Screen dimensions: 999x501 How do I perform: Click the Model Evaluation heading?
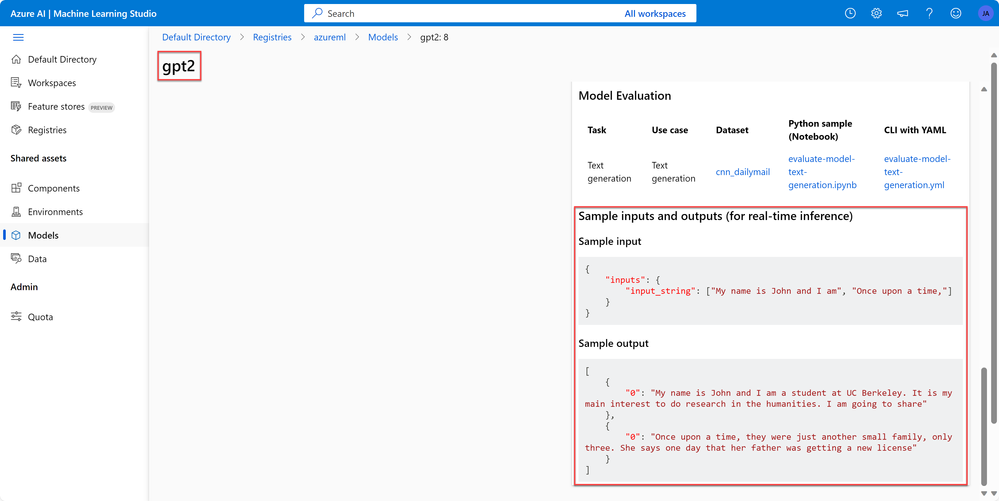pyautogui.click(x=624, y=96)
